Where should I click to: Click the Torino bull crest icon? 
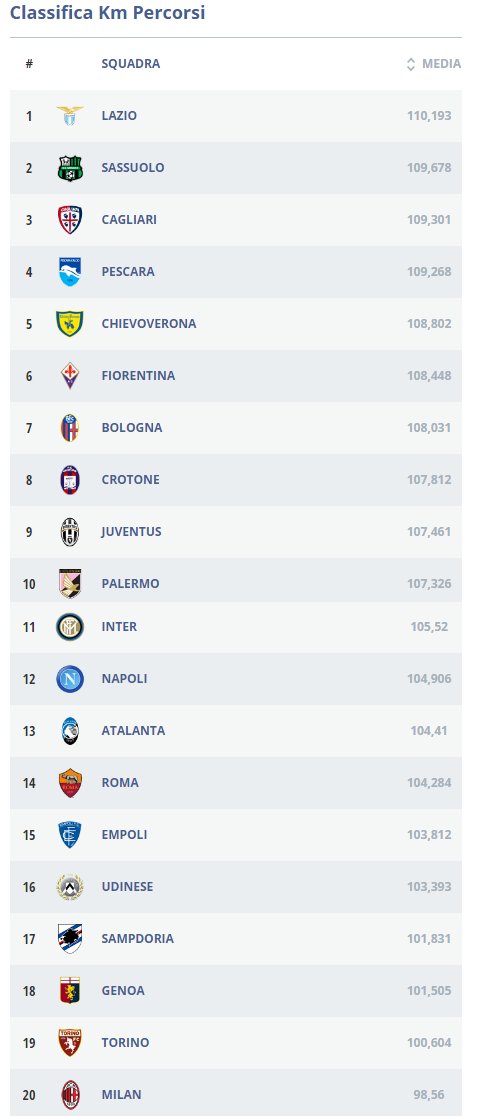point(70,1043)
